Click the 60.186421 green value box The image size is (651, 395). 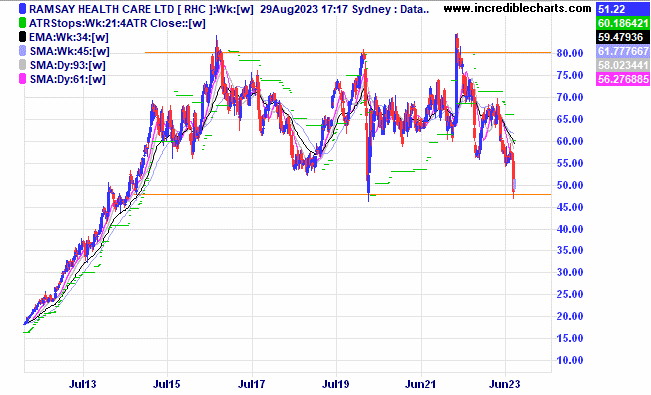[623, 23]
